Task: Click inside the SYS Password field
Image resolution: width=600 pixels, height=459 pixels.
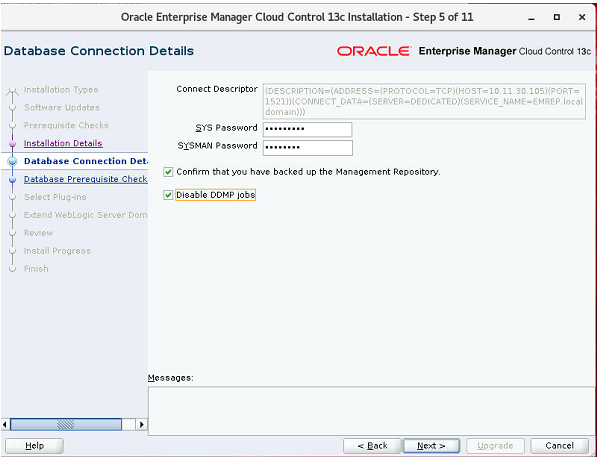Action: pos(307,129)
